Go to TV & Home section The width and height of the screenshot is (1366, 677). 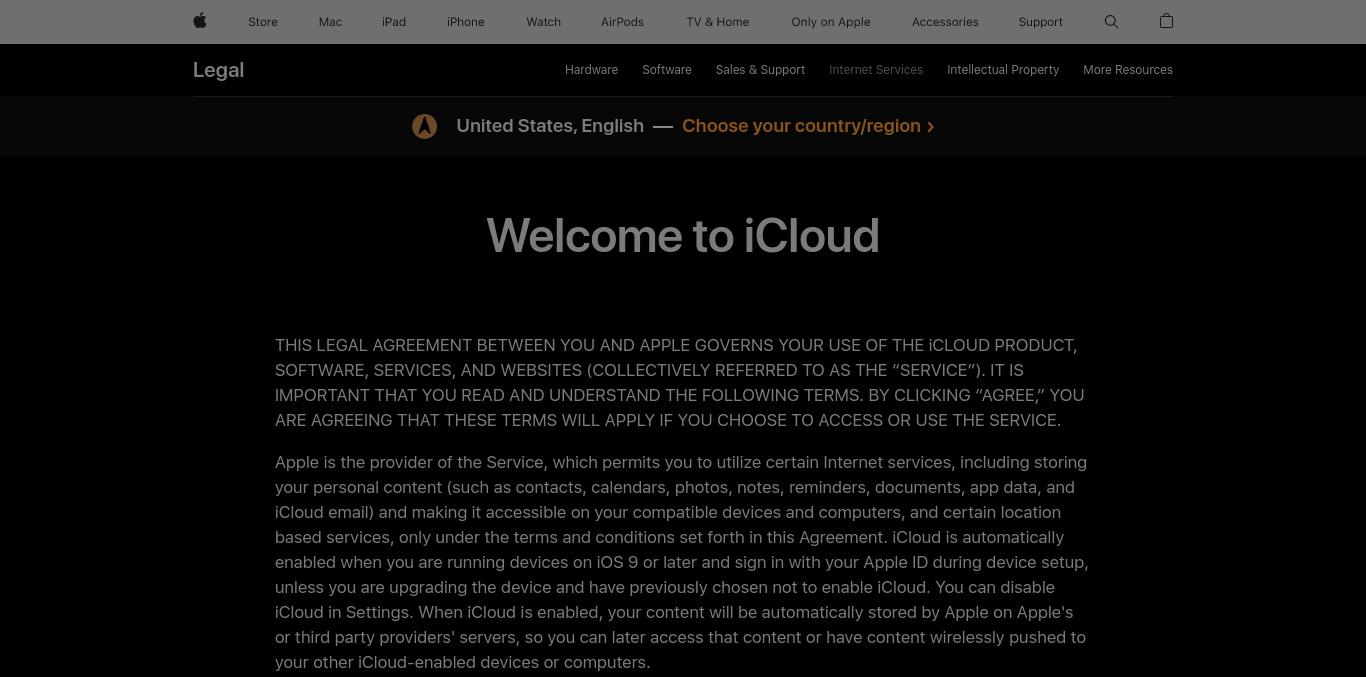tap(717, 22)
